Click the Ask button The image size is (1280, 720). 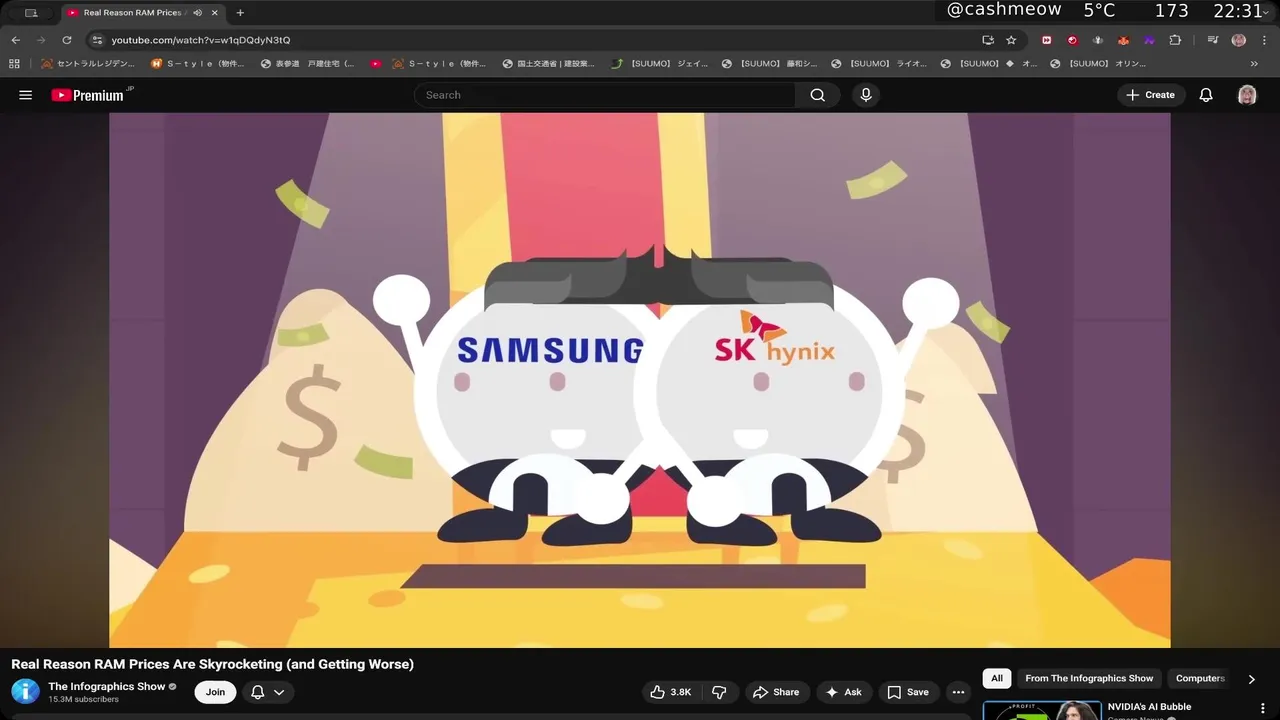point(844,692)
